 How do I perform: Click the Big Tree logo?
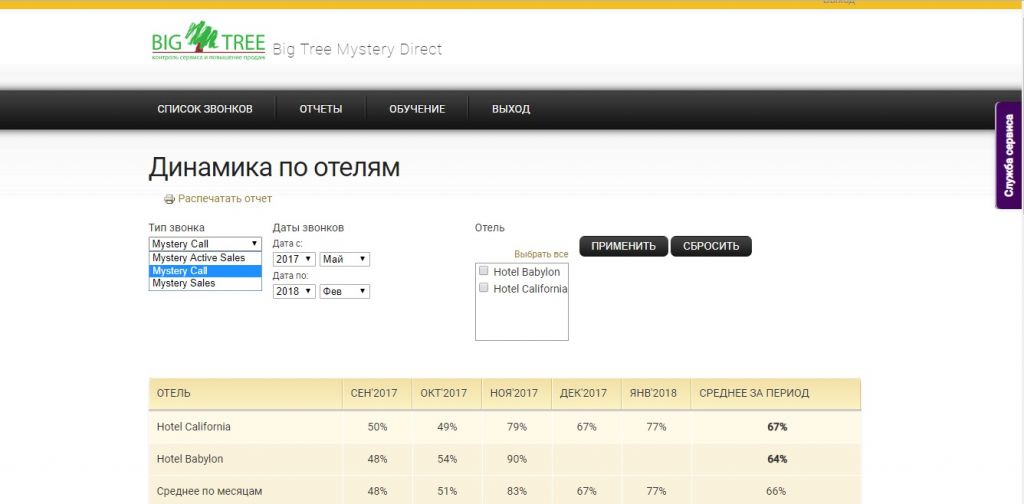click(208, 41)
